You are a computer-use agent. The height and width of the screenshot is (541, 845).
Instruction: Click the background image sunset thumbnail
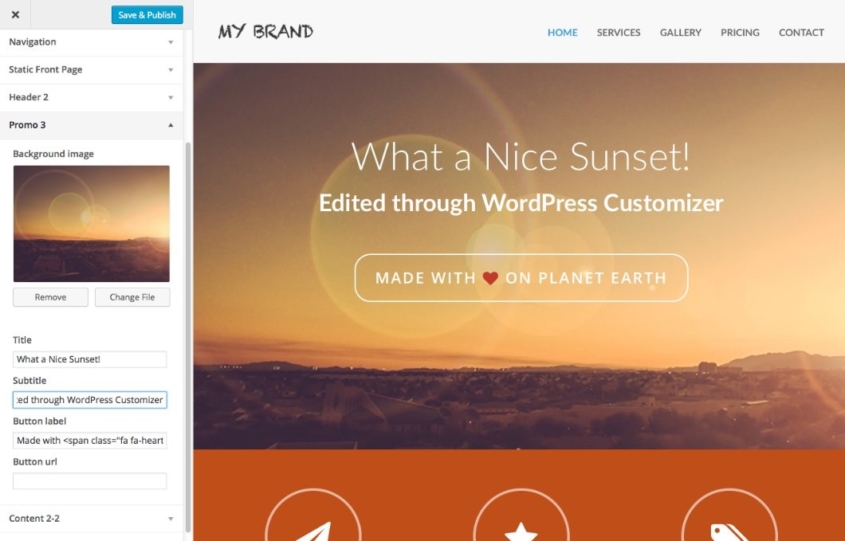pos(91,224)
